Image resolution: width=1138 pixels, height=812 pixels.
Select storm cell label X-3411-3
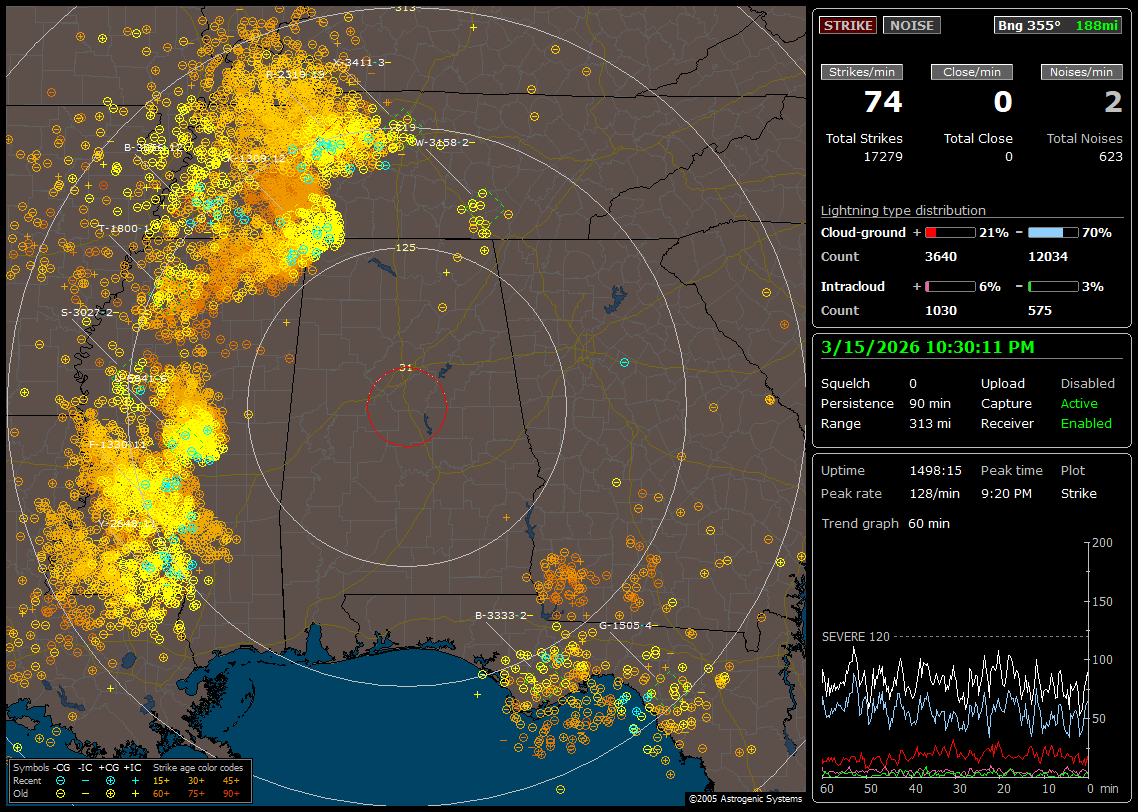[358, 62]
